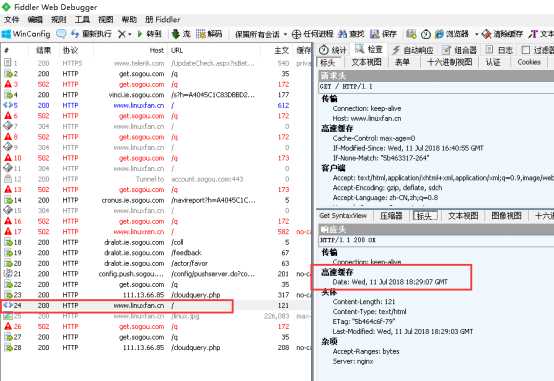
Task: Select session 23 /cloudquery.php row
Action: coord(156,295)
